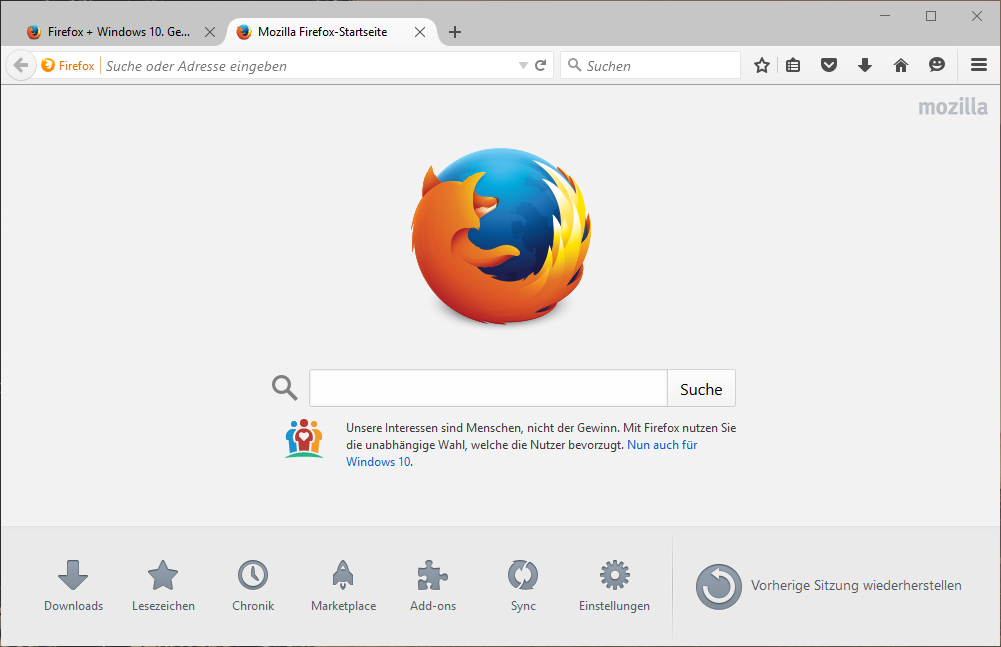Click the large Firefox logo
1001x647 pixels.
pos(501,235)
